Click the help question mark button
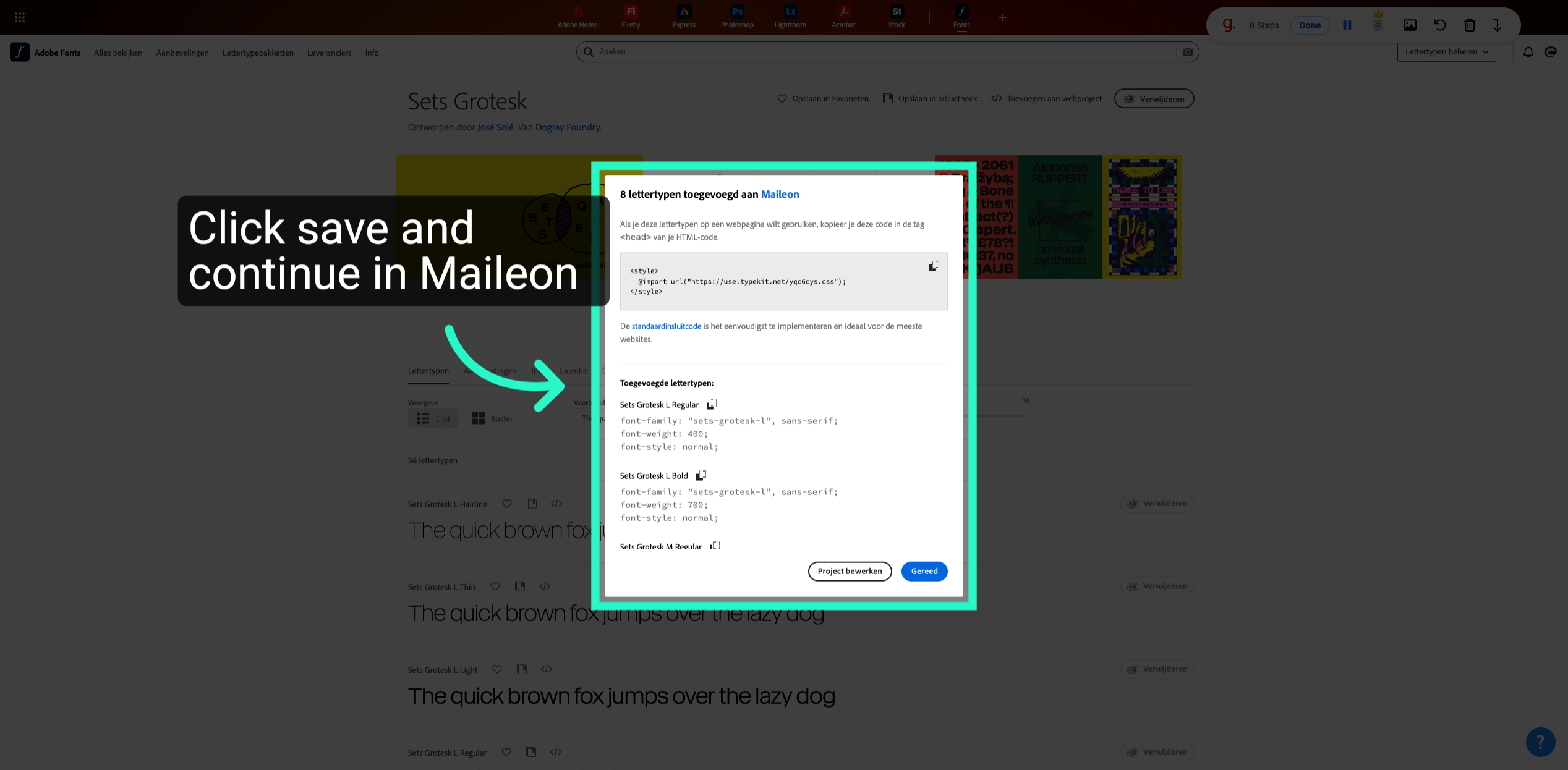1568x770 pixels. [x=1540, y=742]
